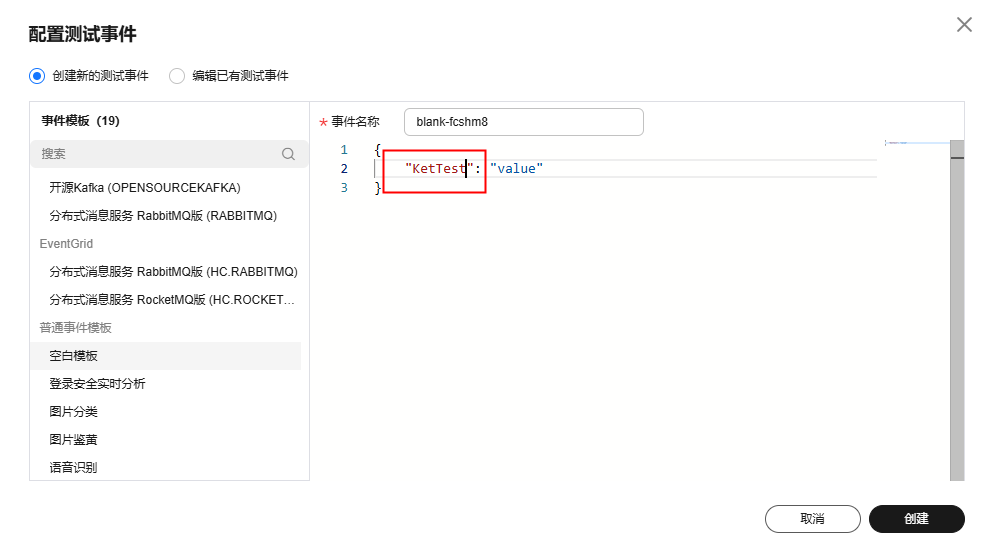Select edit existing test event radio
993x557 pixels.
(177, 76)
